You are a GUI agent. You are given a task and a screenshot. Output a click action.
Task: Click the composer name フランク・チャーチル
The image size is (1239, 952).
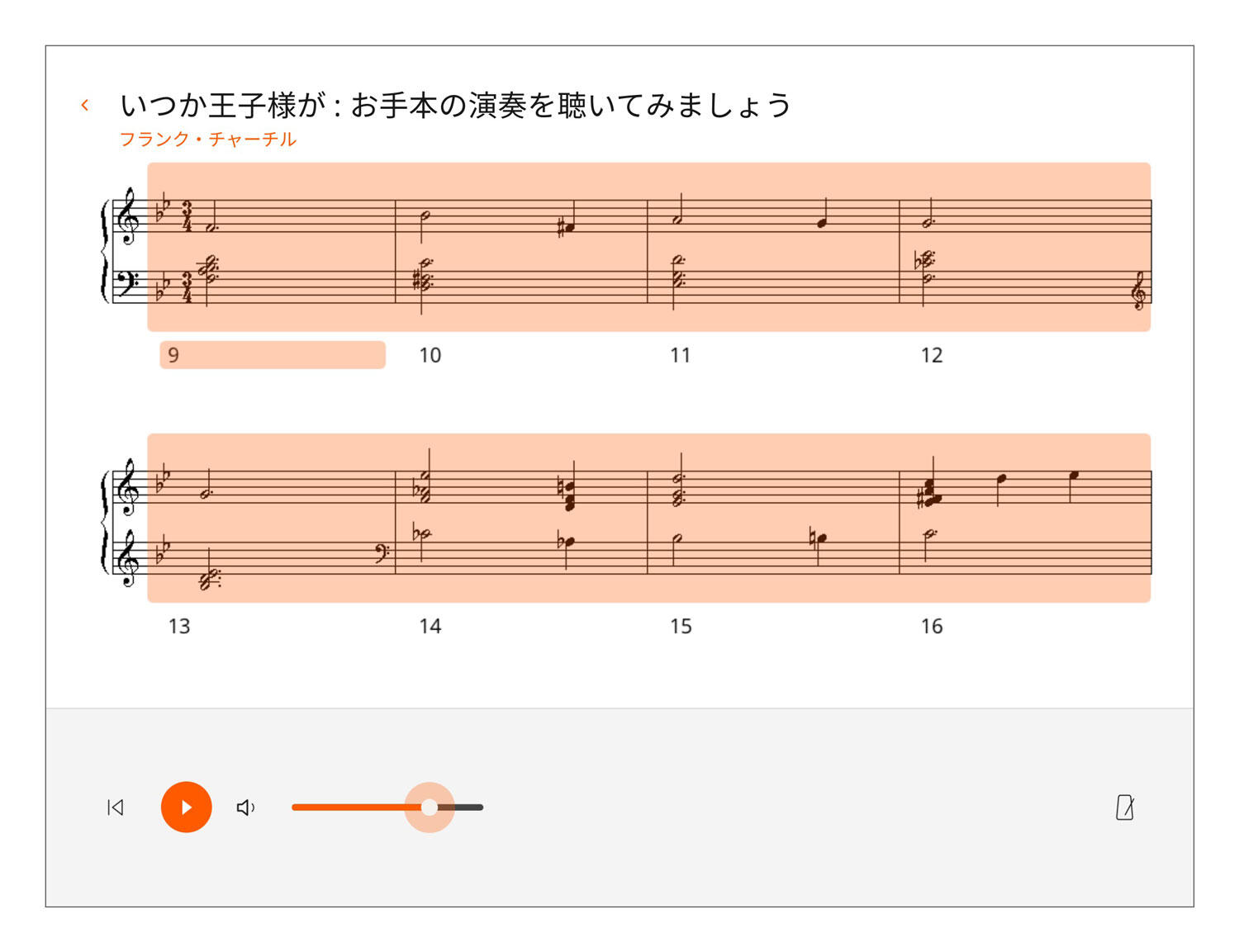(x=208, y=139)
